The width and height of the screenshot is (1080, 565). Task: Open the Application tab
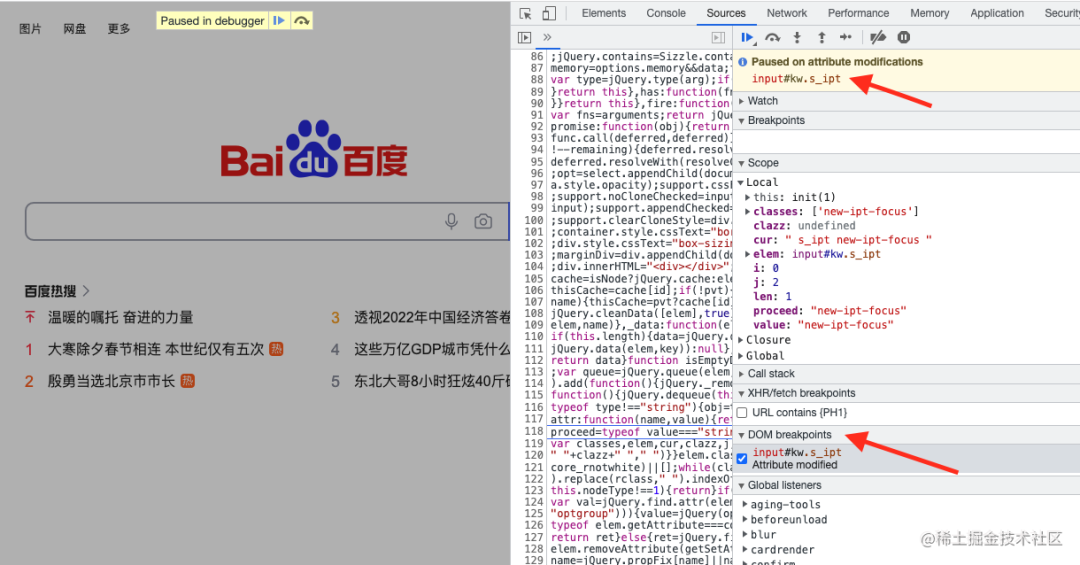997,13
